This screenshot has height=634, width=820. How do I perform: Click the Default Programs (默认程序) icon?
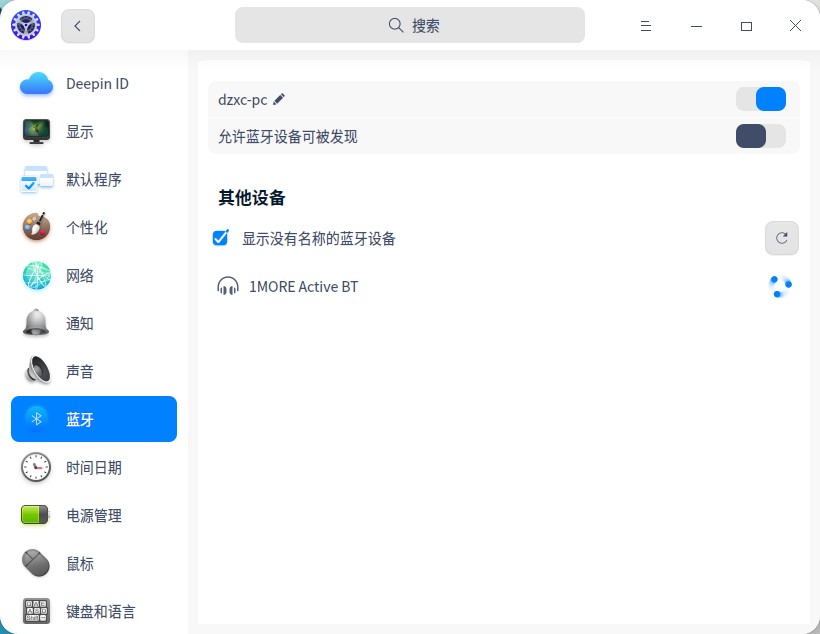pos(36,179)
